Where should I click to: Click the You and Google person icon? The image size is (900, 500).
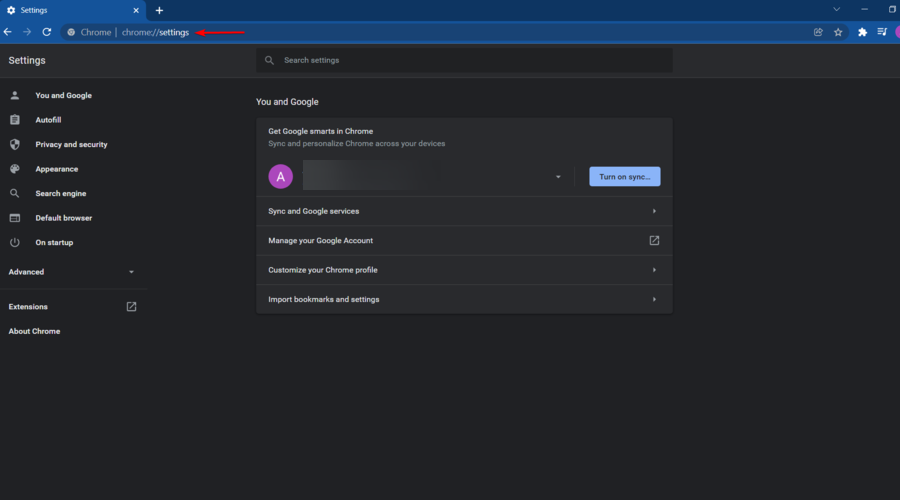(x=15, y=95)
